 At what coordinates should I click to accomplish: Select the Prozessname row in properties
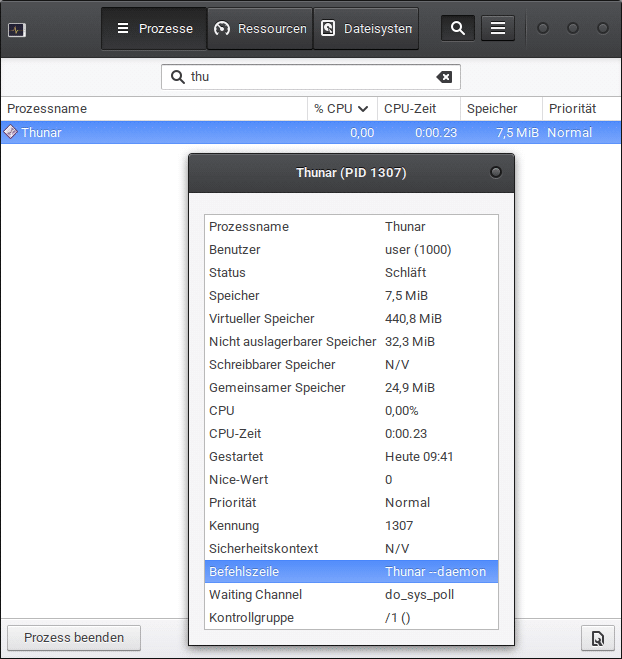click(x=351, y=227)
